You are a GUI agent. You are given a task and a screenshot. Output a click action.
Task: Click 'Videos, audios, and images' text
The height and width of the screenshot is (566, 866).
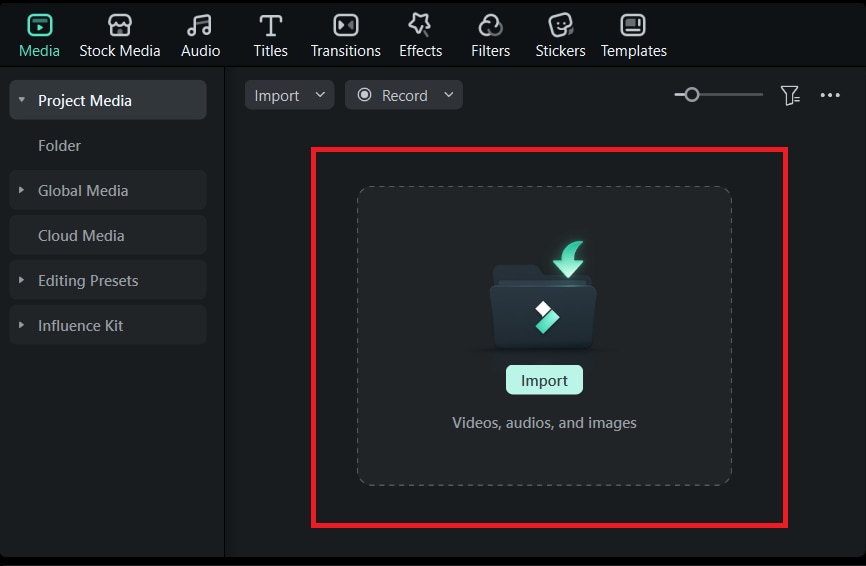544,423
